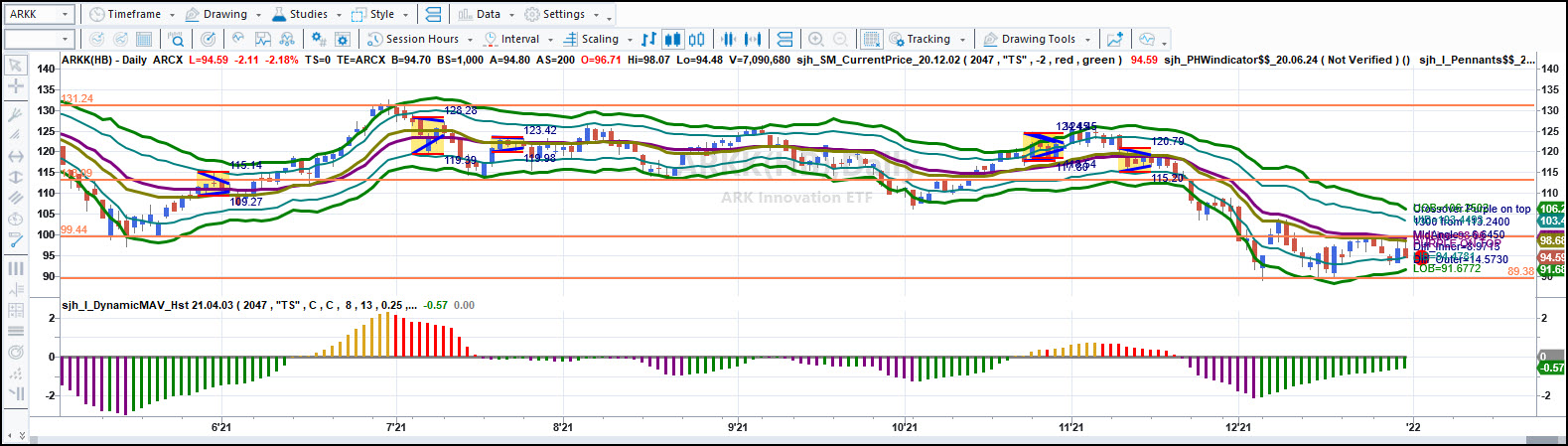Click the target with arrow icon
1568x446 pixels.
(208, 39)
